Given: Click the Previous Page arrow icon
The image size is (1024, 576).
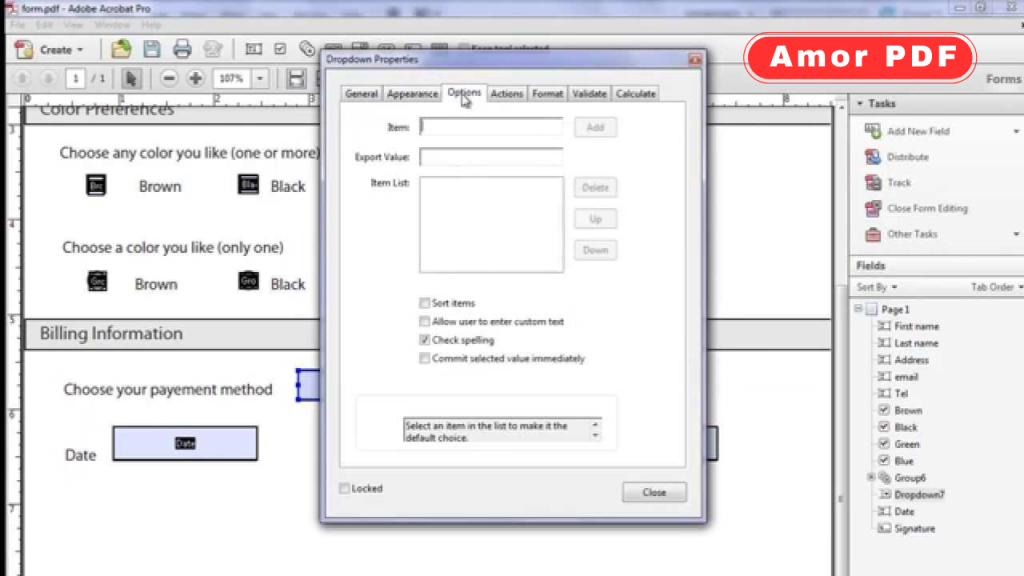Looking at the screenshot, I should tap(22, 78).
